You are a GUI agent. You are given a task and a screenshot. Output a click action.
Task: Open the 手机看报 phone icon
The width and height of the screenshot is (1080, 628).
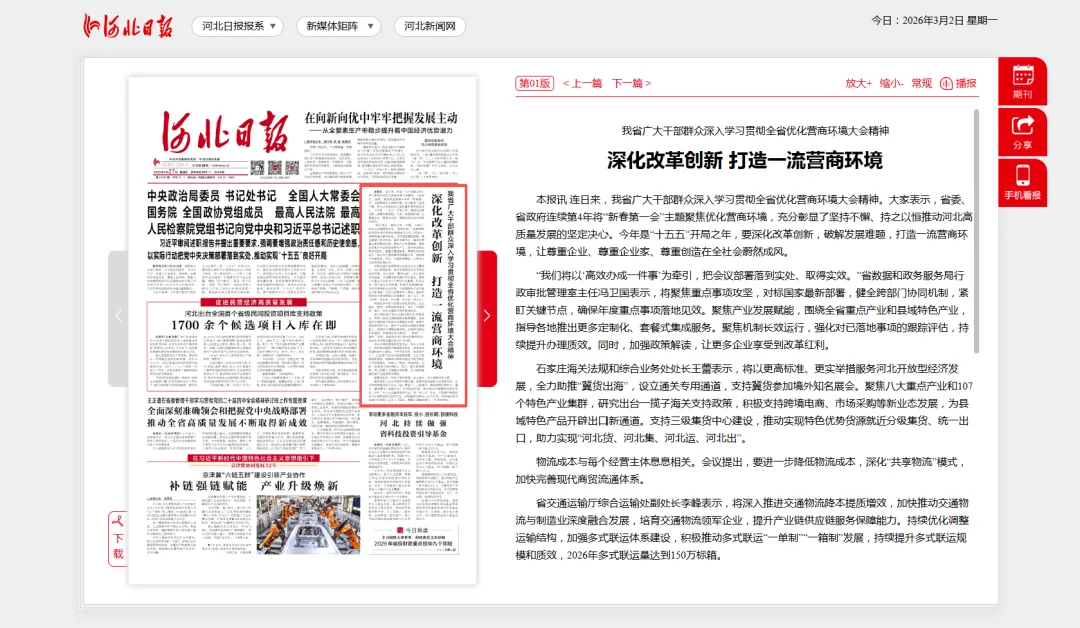point(1022,183)
